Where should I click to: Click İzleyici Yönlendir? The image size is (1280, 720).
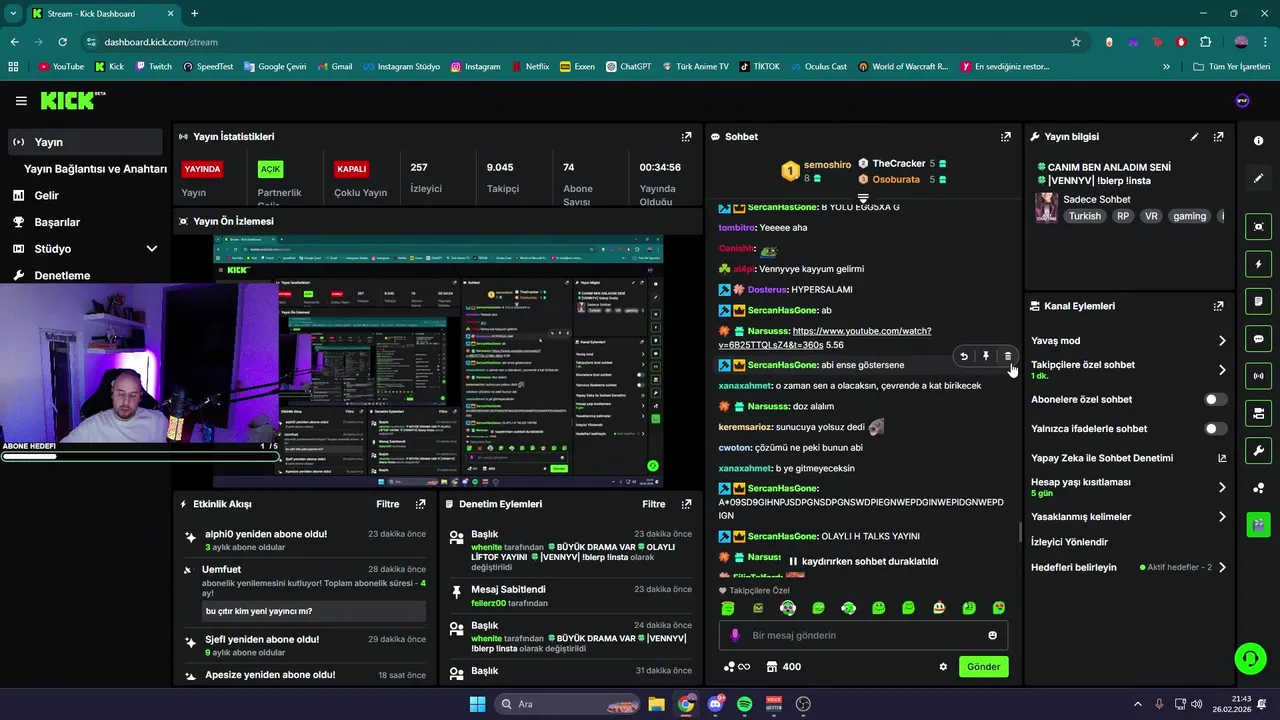(1069, 542)
